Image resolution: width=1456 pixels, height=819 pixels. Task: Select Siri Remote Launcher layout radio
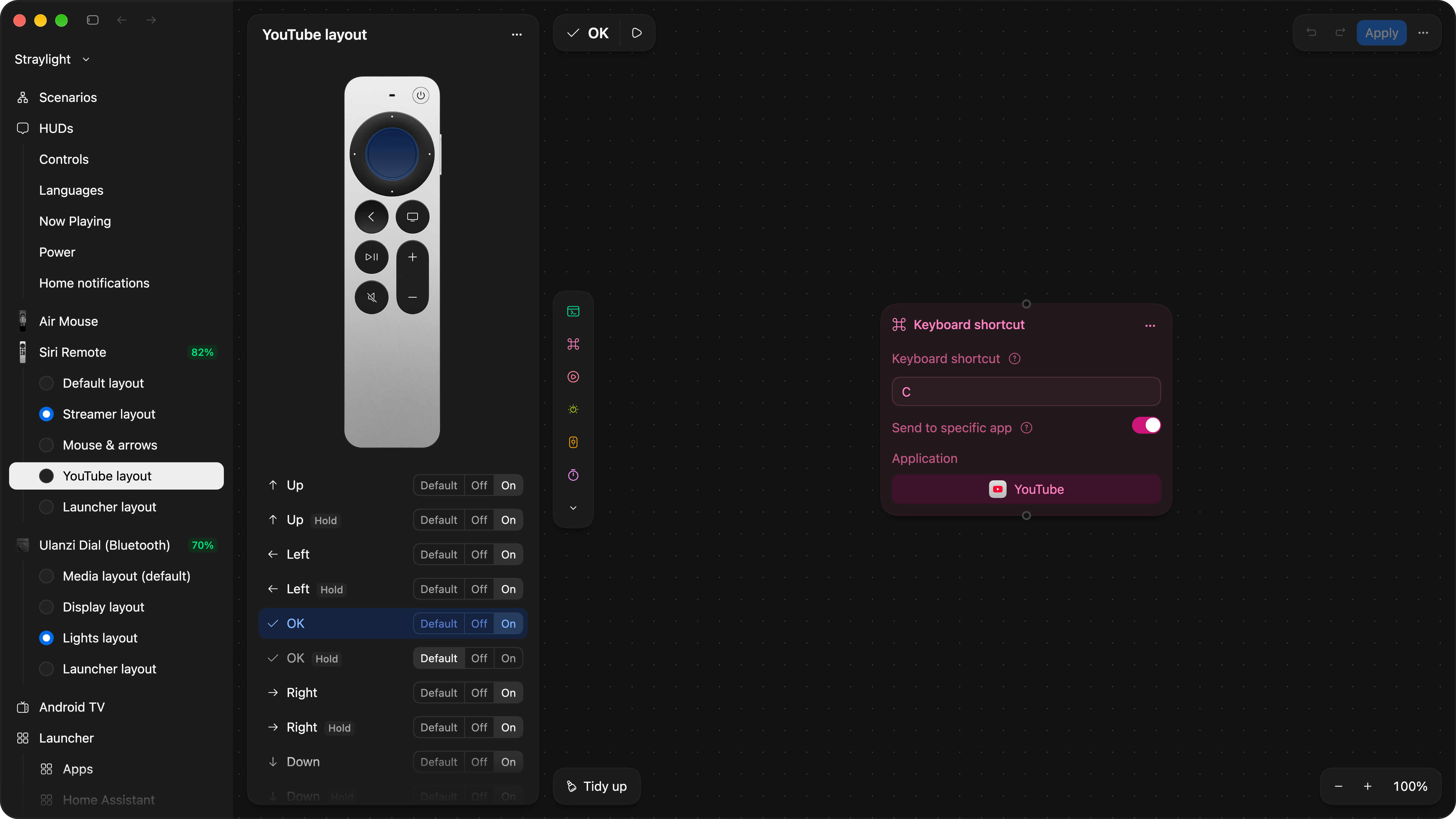[x=46, y=507]
